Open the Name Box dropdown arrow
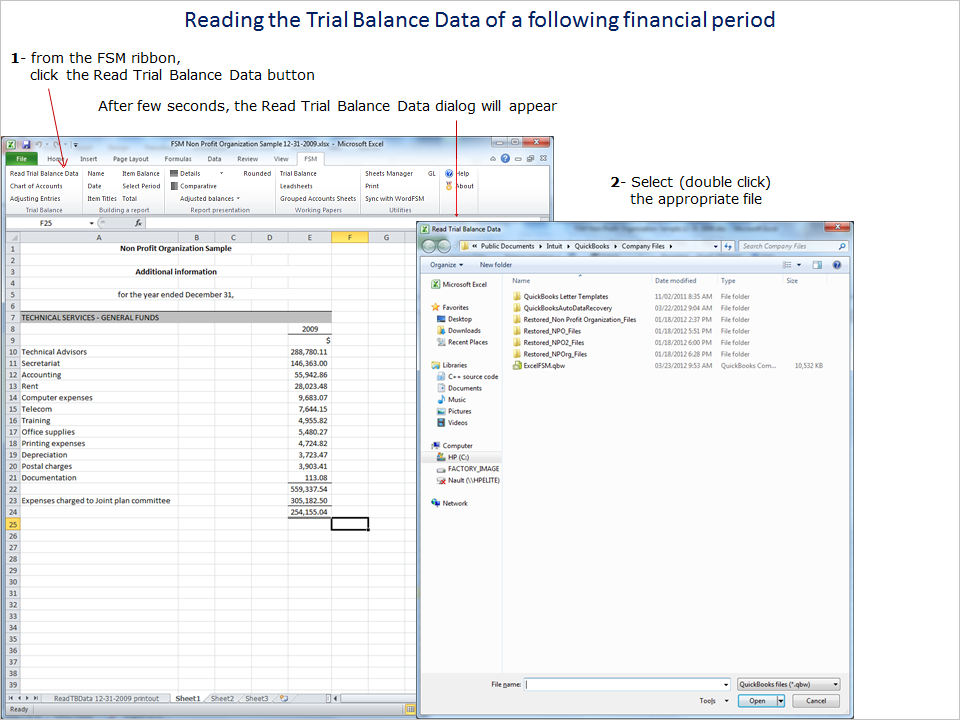The image size is (960, 720). click(x=92, y=223)
